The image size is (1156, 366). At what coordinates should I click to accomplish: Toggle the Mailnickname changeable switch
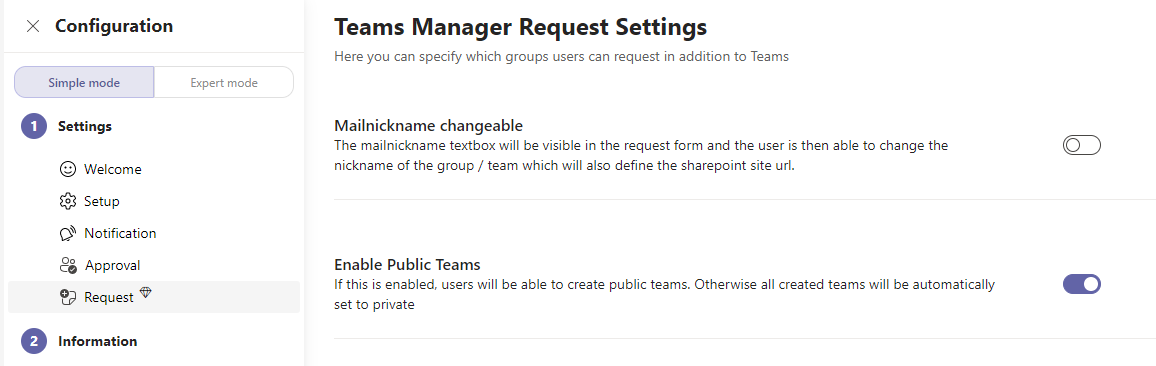[1082, 145]
